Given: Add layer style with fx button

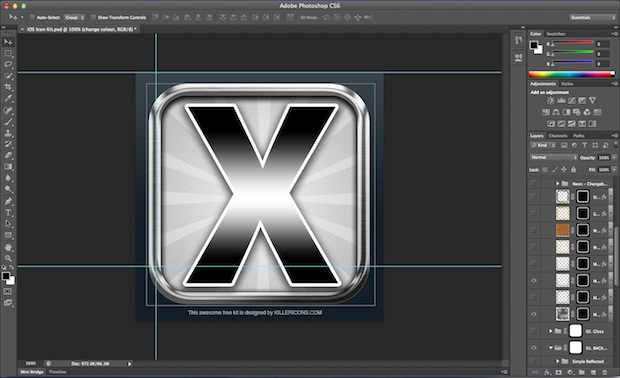Looking at the screenshot, I should click(x=547, y=372).
